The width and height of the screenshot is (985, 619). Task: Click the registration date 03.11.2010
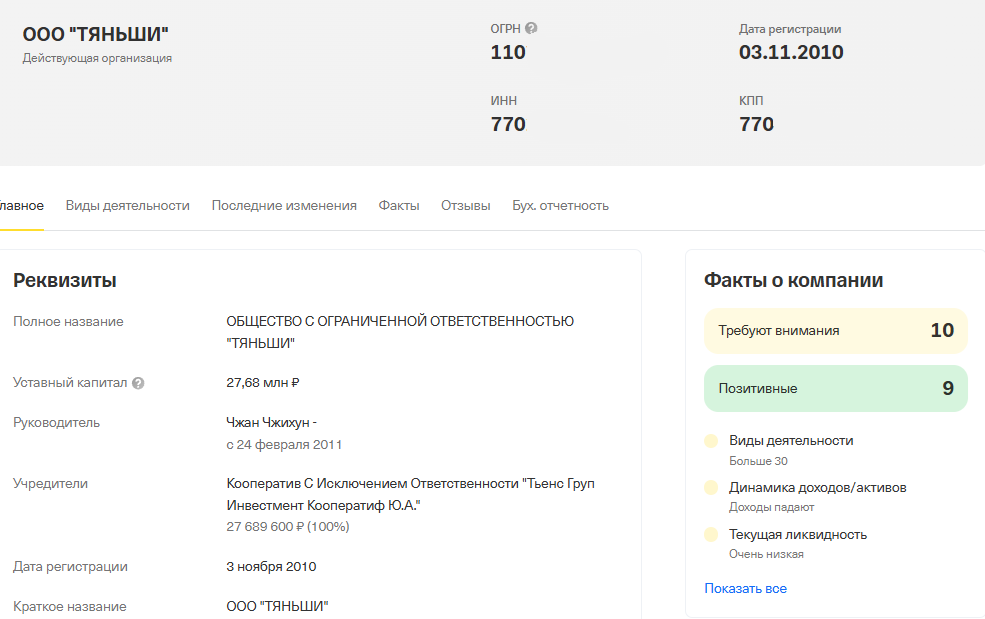791,52
